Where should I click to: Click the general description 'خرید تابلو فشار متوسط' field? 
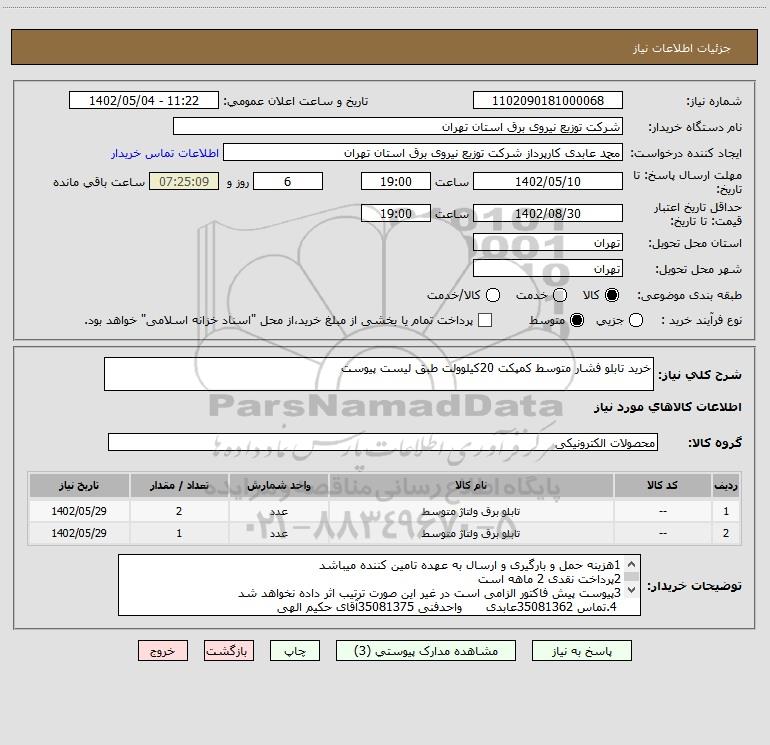(x=379, y=374)
